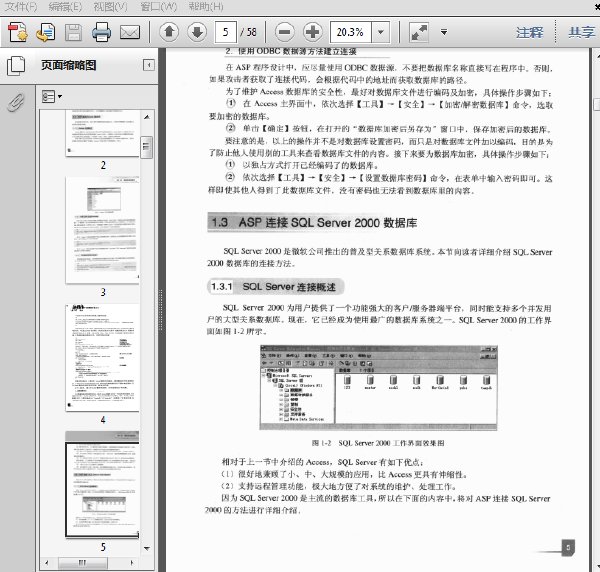Click the save floppy disk icon

(x=73, y=33)
